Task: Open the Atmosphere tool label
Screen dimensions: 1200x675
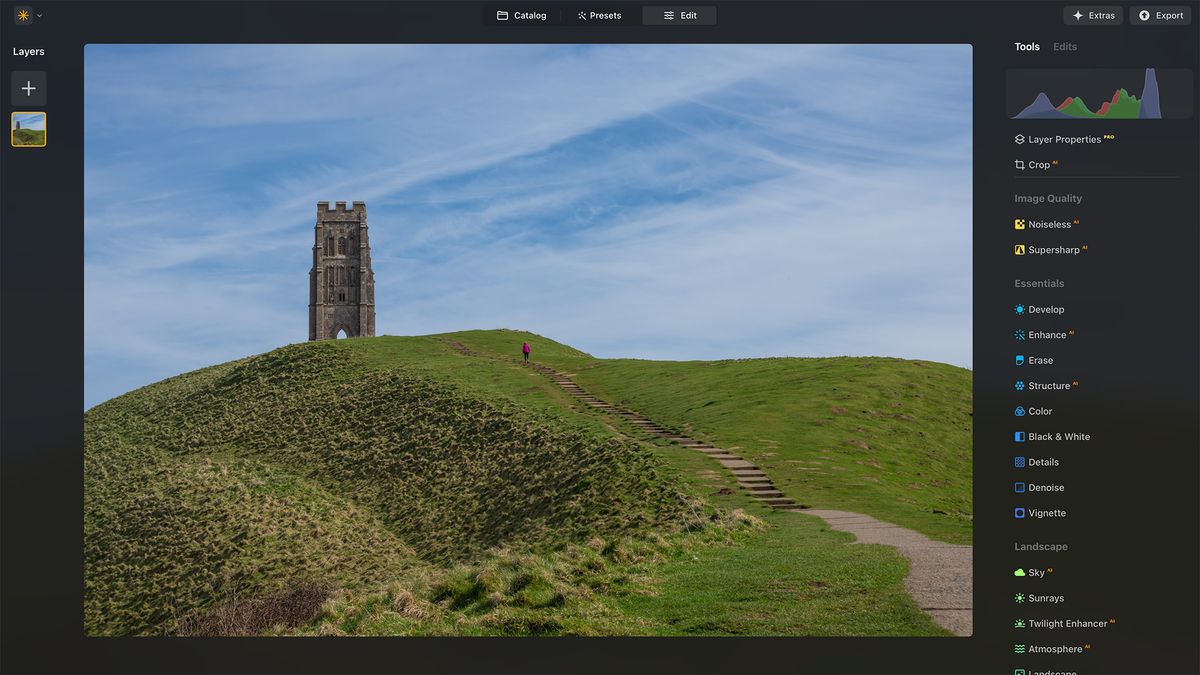Action: point(1056,649)
